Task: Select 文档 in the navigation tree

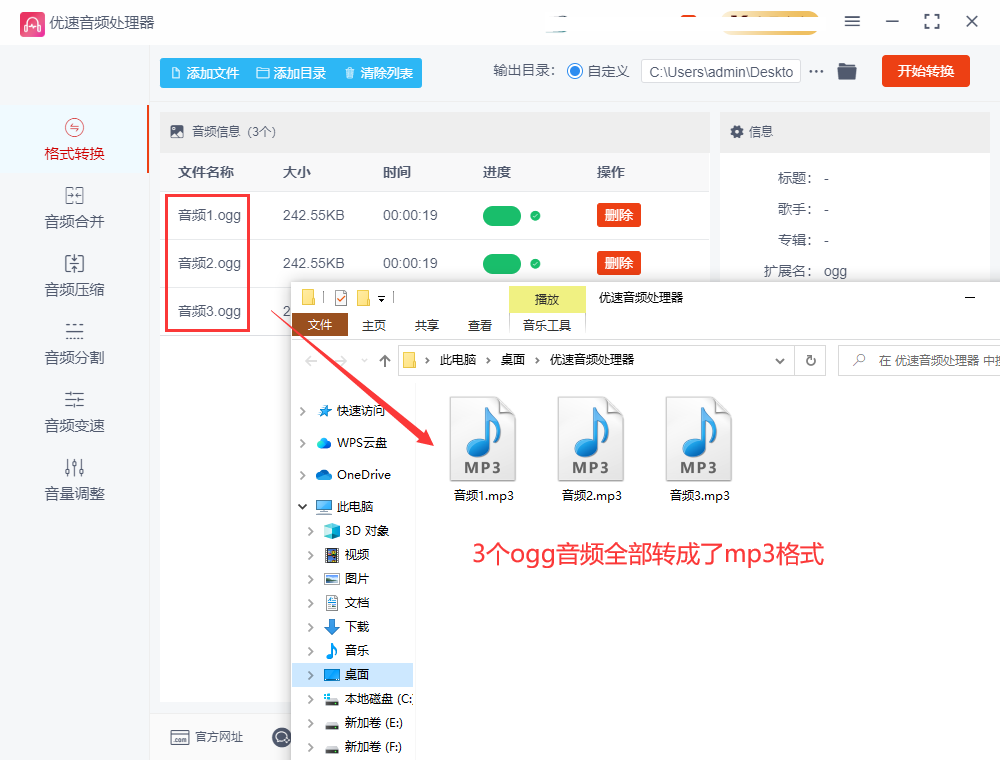Action: point(357,603)
